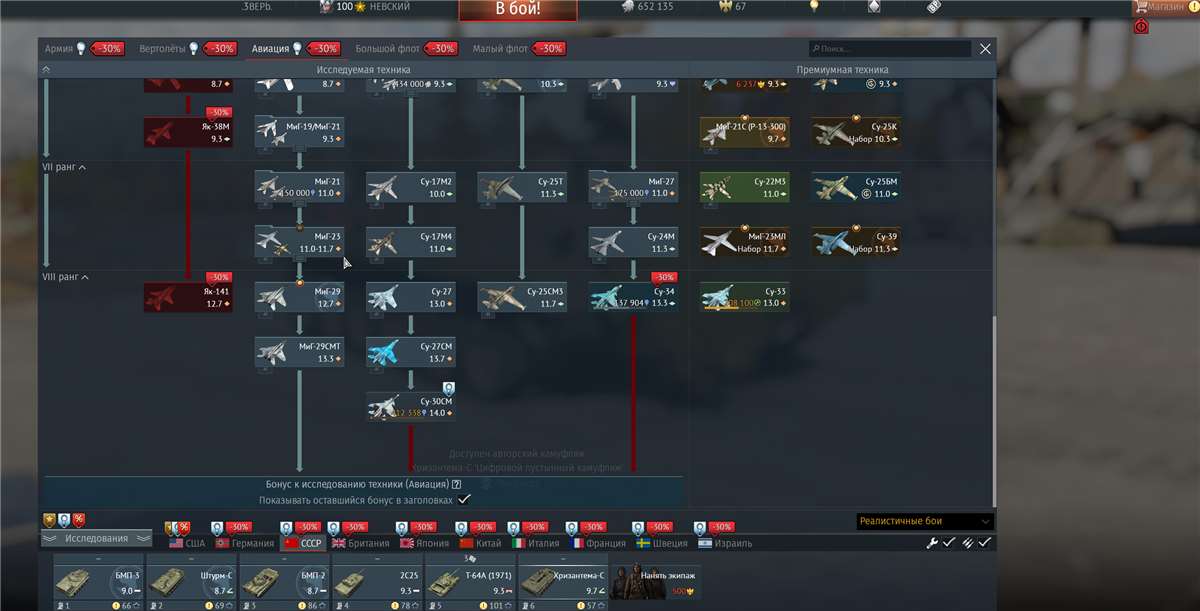1200x611 pixels.
Task: Select the premium Су-25БМ aircraft card
Action: [x=855, y=187]
